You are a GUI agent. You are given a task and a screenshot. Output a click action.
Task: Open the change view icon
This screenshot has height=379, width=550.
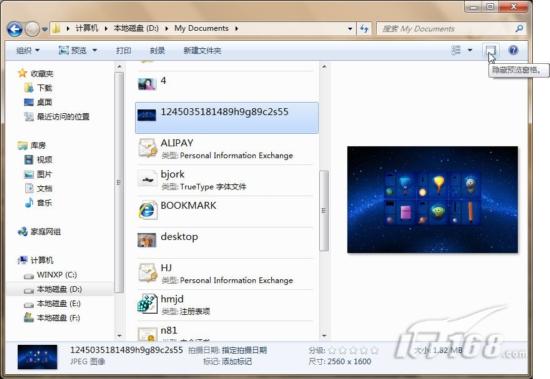(456, 50)
